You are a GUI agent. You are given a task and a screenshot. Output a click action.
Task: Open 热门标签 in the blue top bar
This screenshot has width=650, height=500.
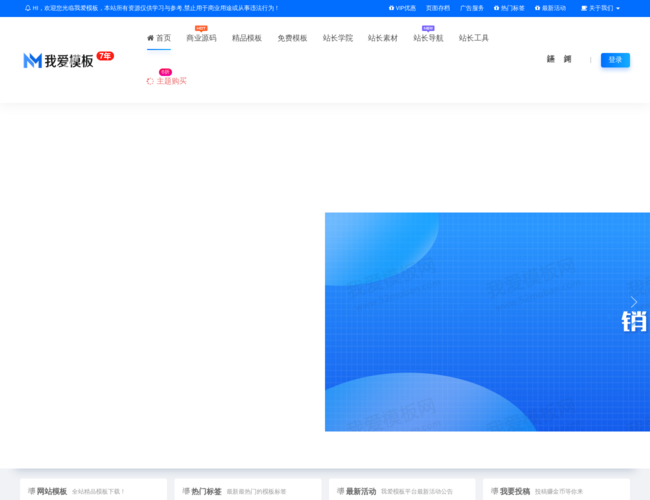click(509, 8)
